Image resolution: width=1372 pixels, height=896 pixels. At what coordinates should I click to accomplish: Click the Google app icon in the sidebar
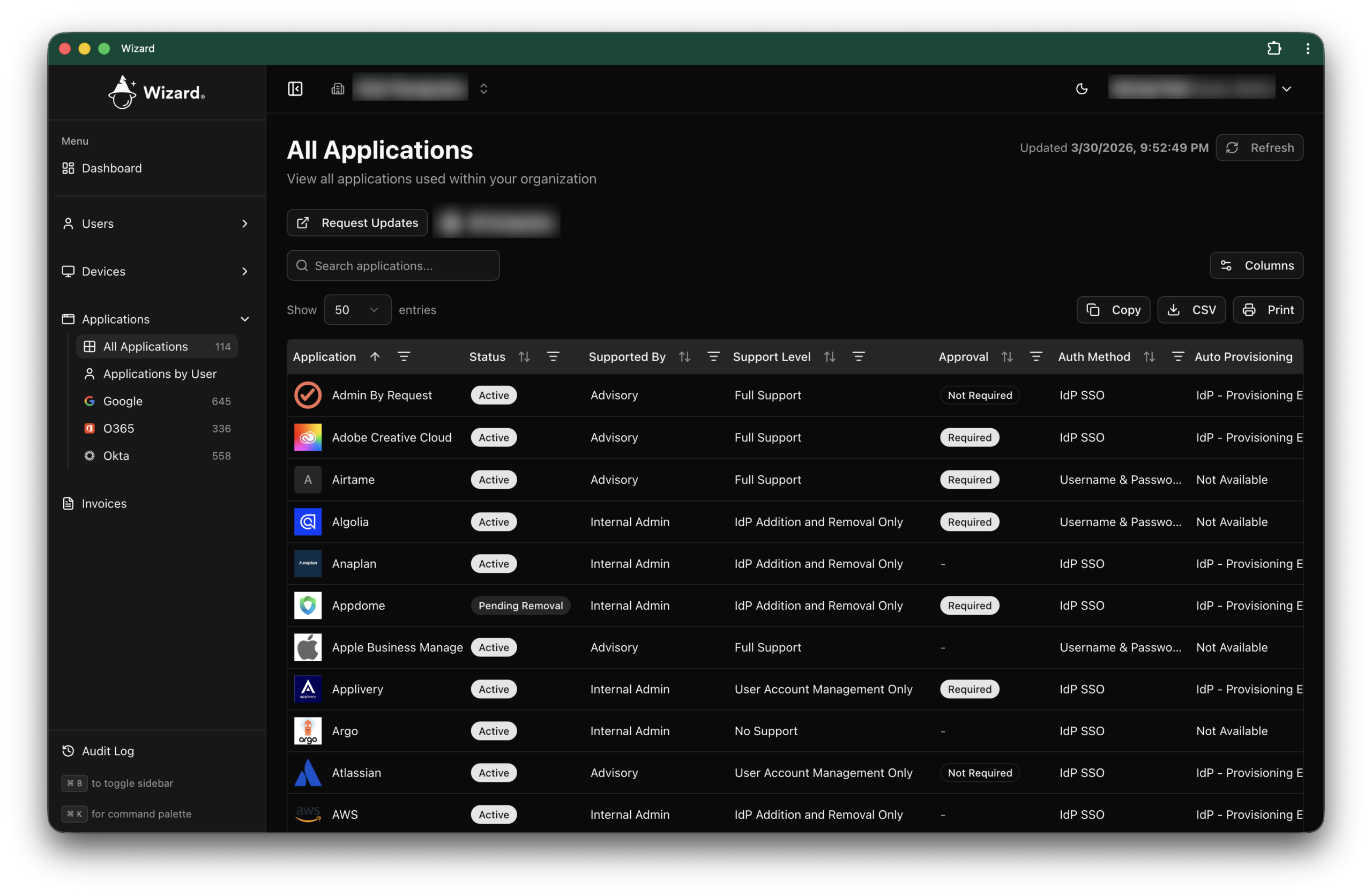tap(90, 401)
